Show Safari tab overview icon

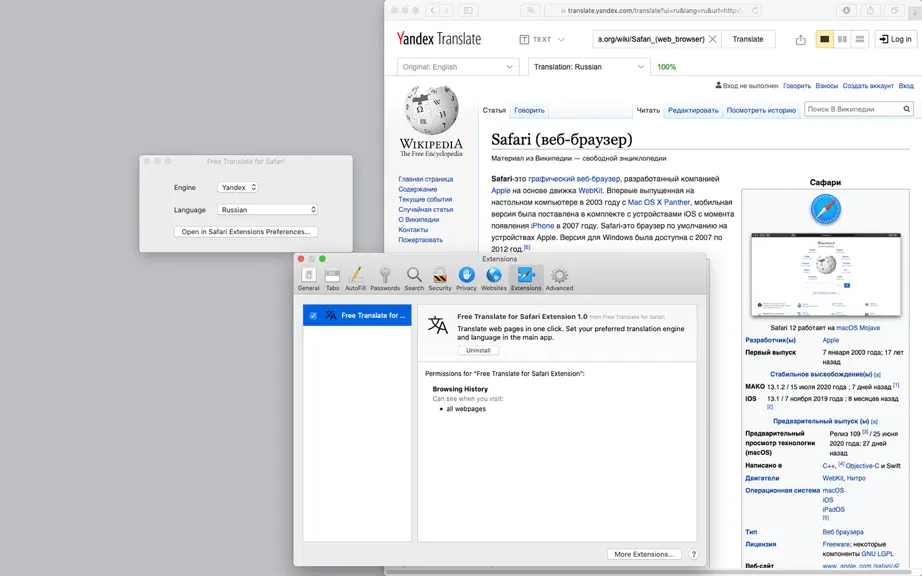click(894, 10)
